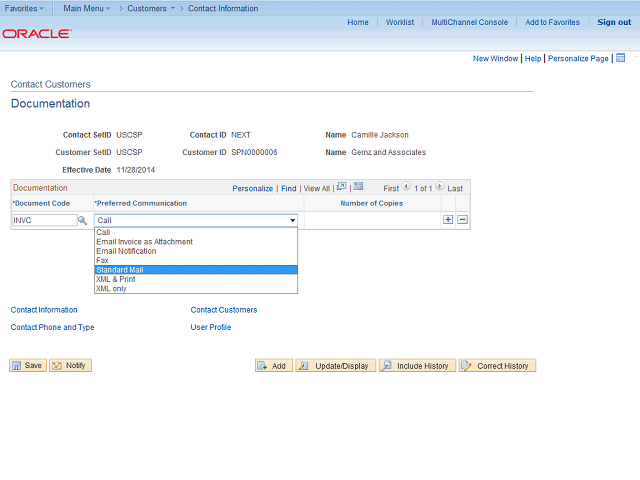The width and height of the screenshot is (640, 480).
Task: Click the Add button
Action: (x=274, y=366)
